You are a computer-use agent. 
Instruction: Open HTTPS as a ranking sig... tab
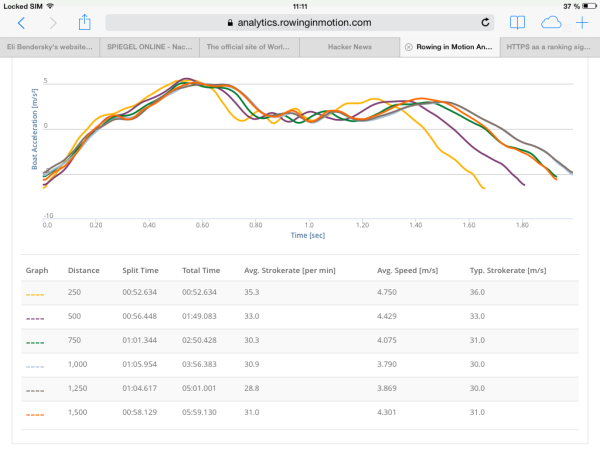pyautogui.click(x=550, y=47)
